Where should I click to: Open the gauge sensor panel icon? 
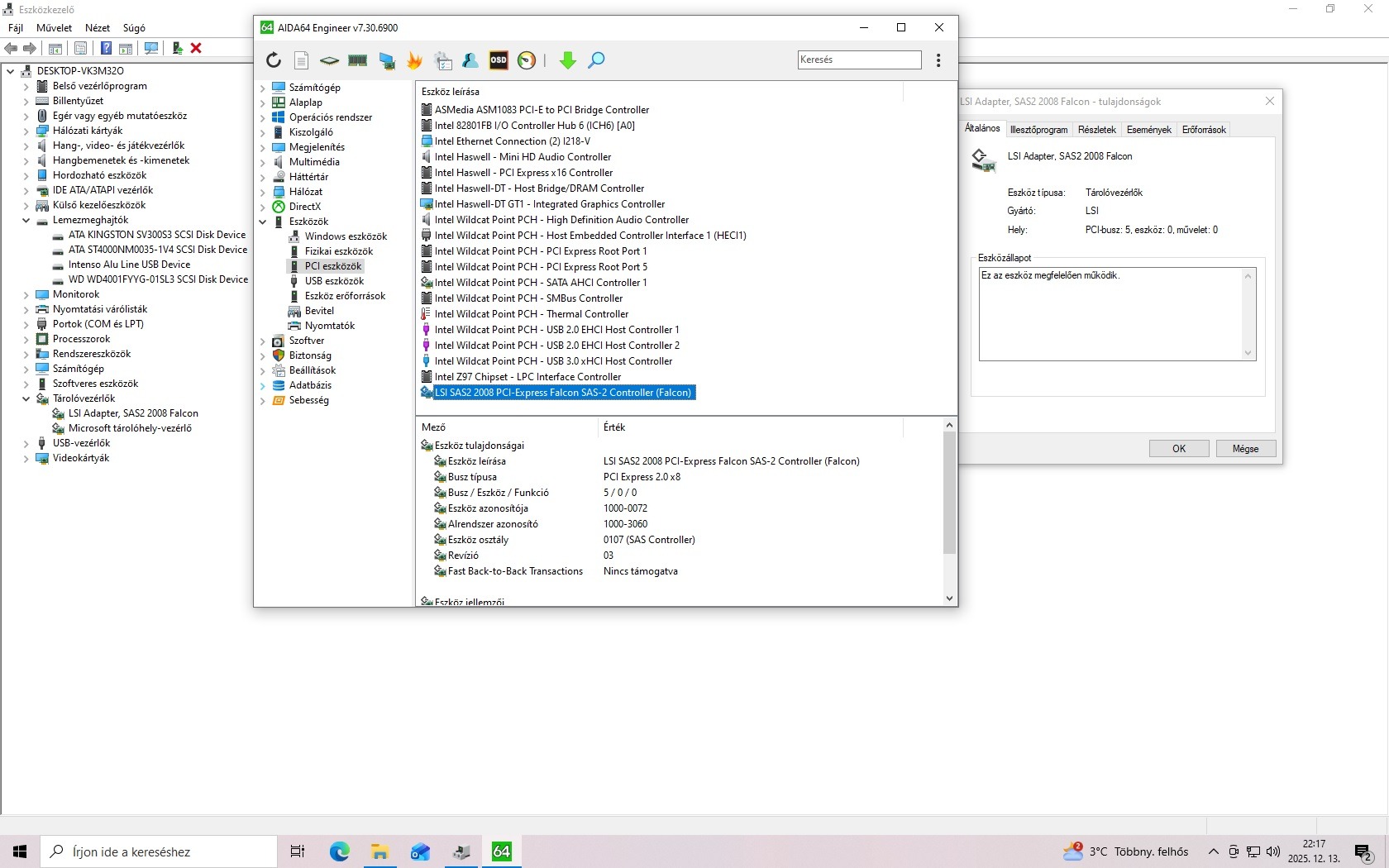click(527, 60)
